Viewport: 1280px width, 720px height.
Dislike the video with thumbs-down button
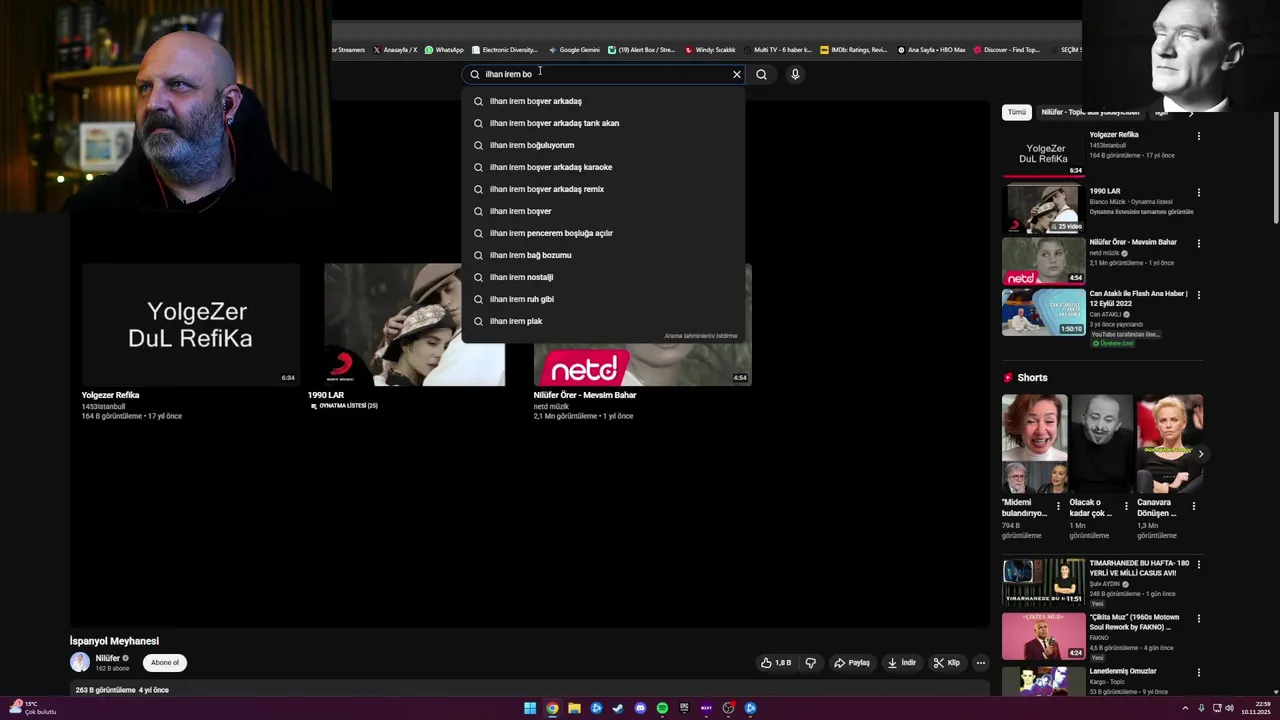[x=811, y=663]
